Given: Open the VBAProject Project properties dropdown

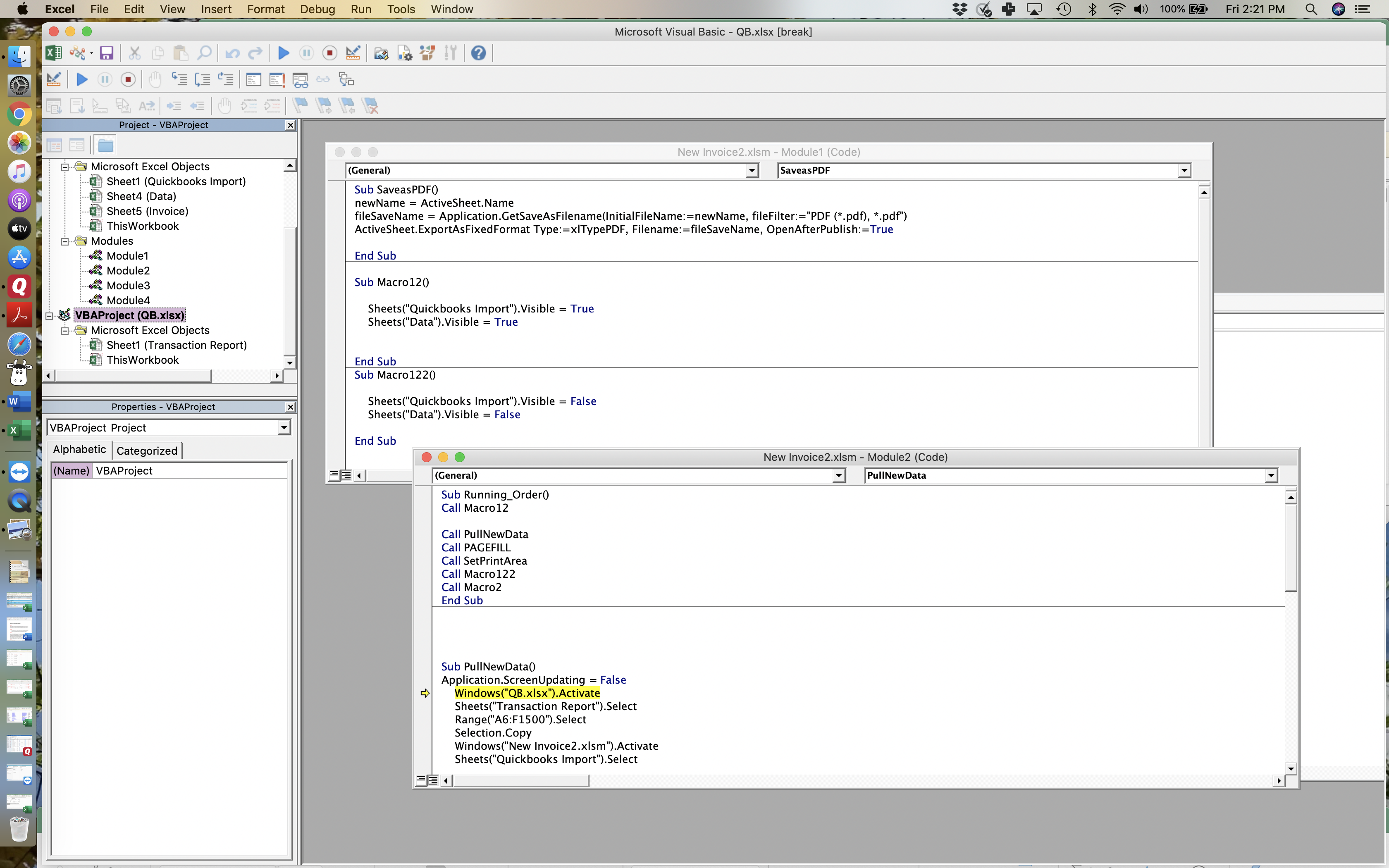Looking at the screenshot, I should pyautogui.click(x=284, y=428).
